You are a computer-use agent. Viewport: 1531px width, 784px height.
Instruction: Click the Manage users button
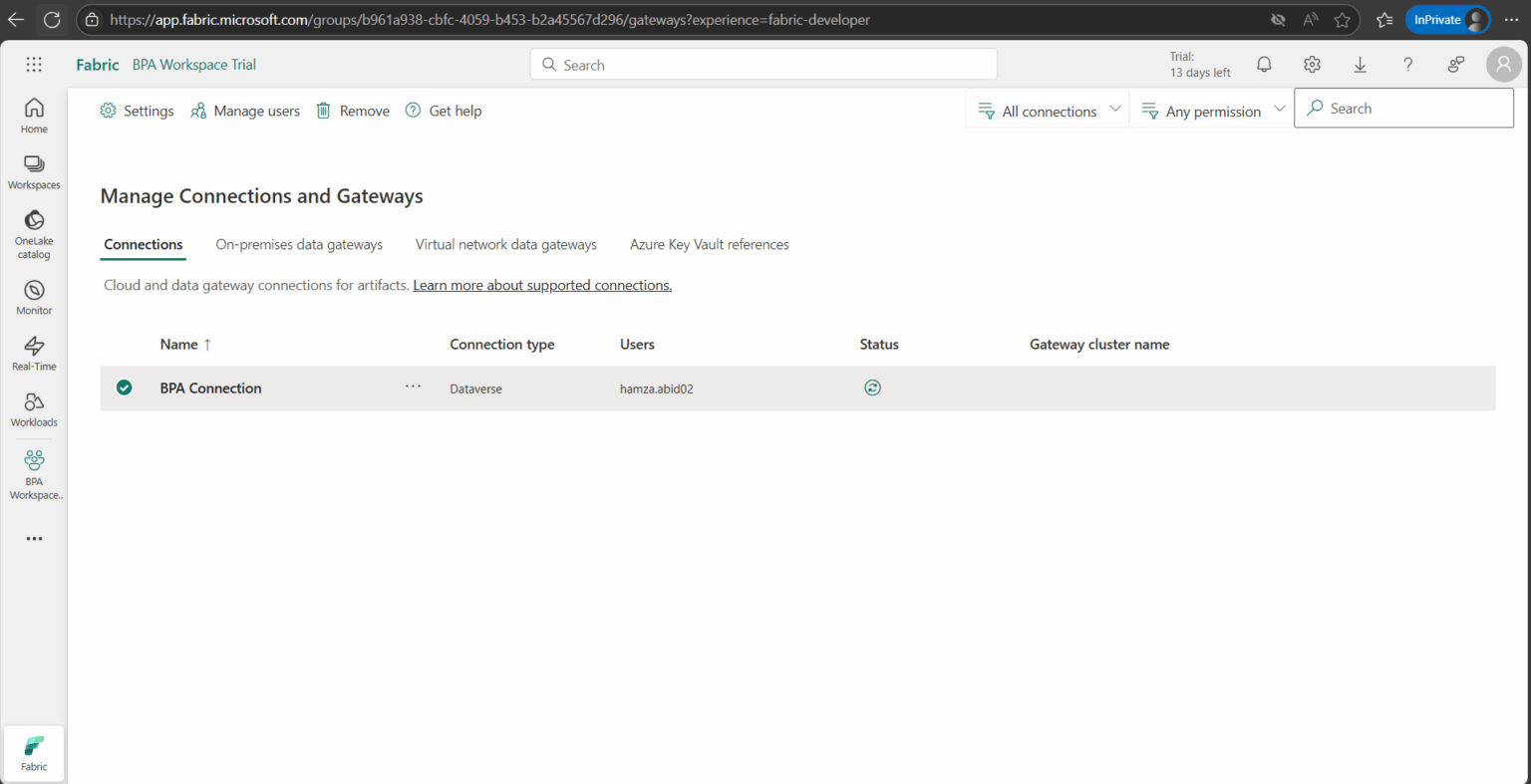(244, 111)
